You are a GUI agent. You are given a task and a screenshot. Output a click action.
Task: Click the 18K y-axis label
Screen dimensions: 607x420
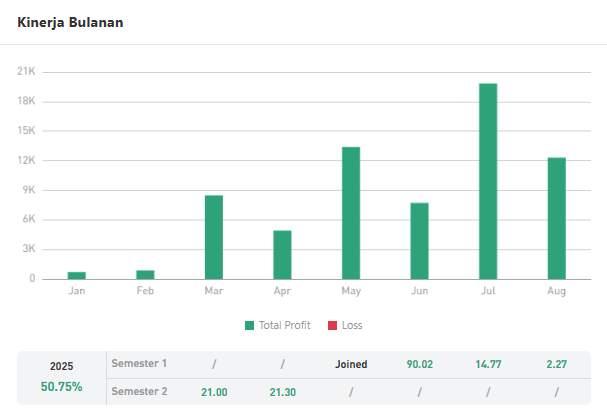[x=26, y=101]
